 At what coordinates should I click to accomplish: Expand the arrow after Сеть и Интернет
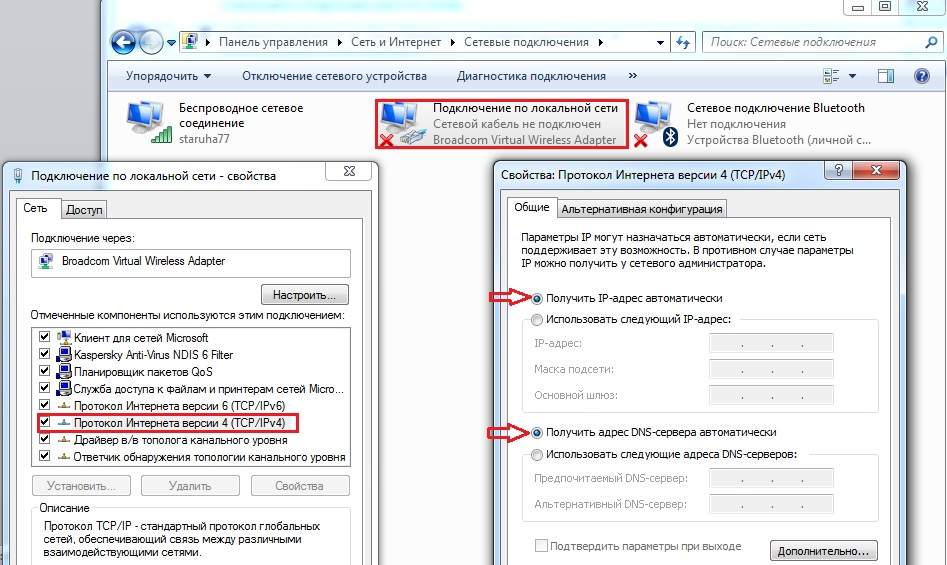(x=453, y=42)
